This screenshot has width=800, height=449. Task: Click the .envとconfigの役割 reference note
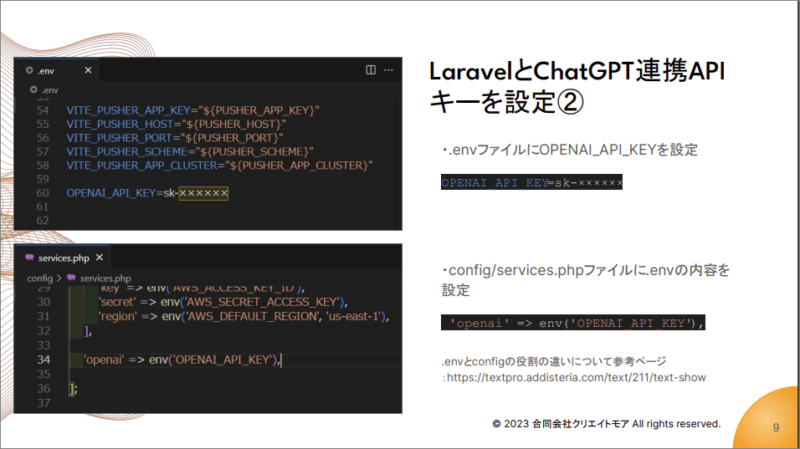(x=554, y=361)
